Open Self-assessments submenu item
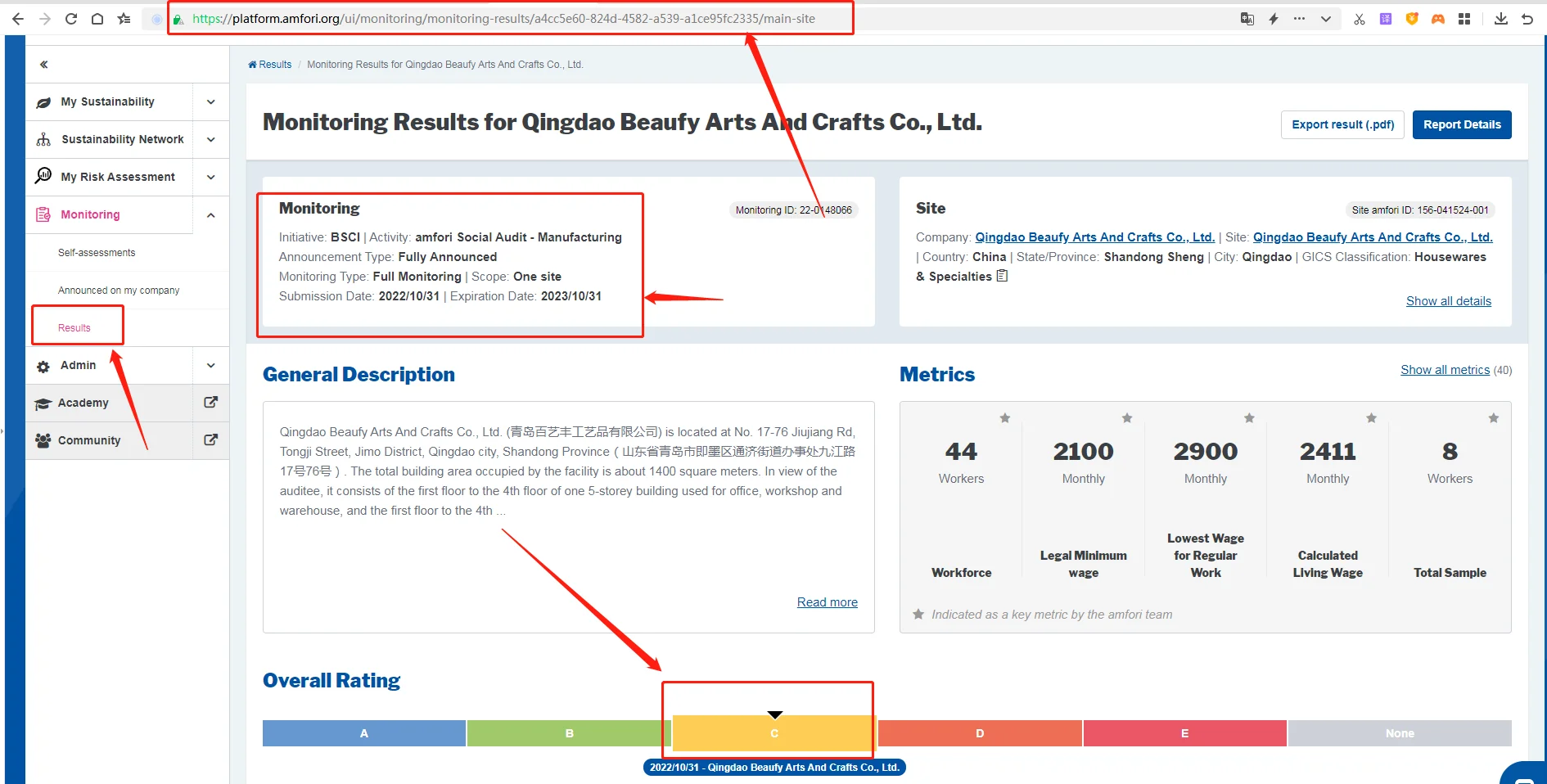1547x784 pixels. pyautogui.click(x=97, y=253)
